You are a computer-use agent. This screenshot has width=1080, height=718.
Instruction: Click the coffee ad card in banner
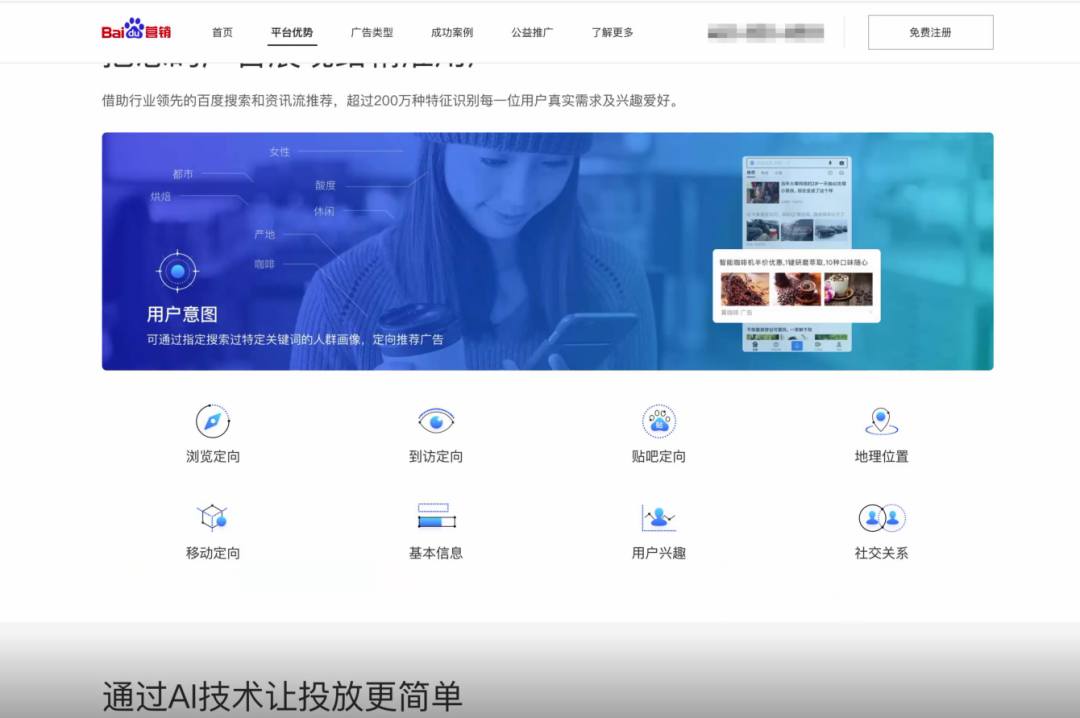coord(796,285)
